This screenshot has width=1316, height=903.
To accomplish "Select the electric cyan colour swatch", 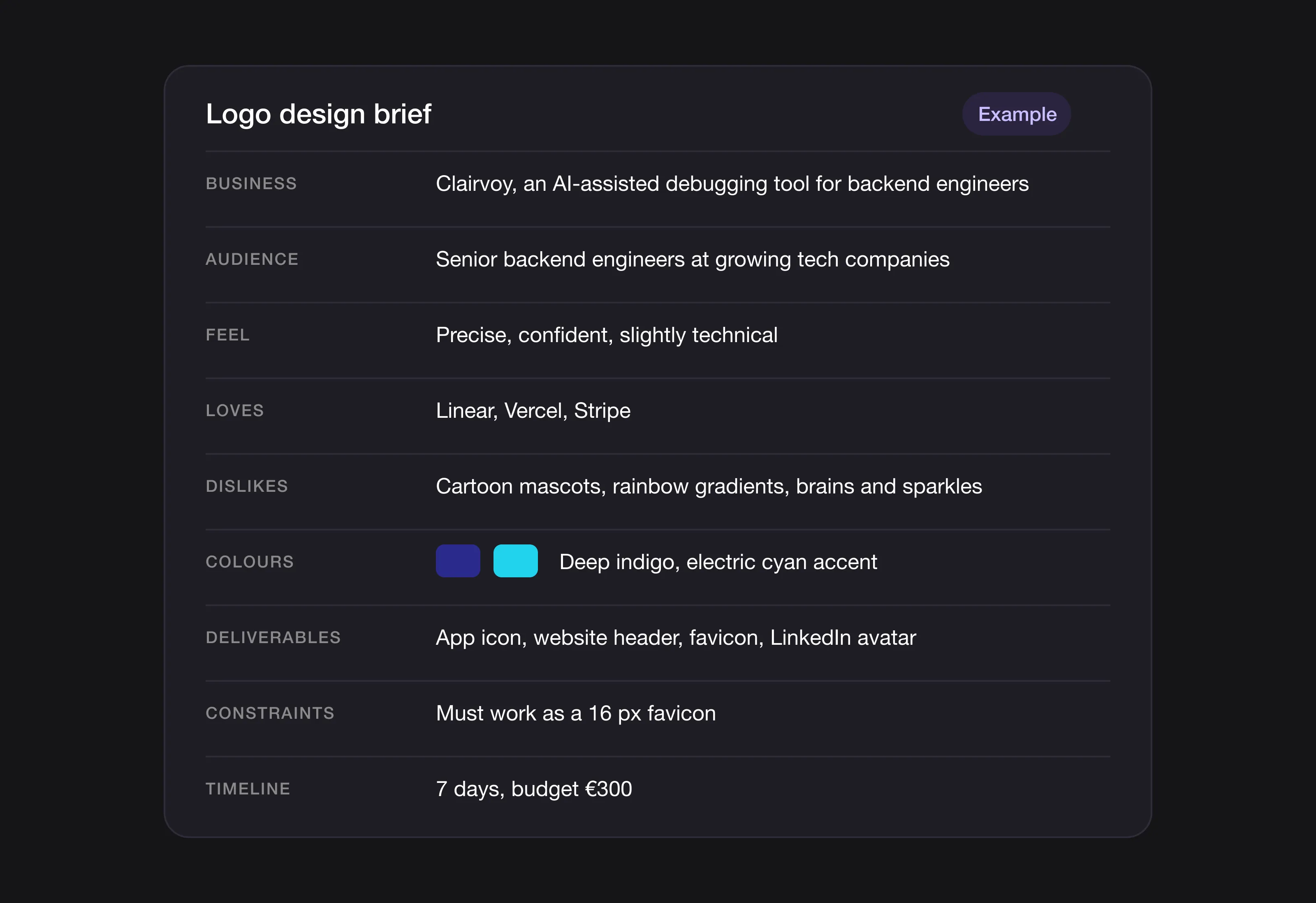I will pyautogui.click(x=515, y=561).
